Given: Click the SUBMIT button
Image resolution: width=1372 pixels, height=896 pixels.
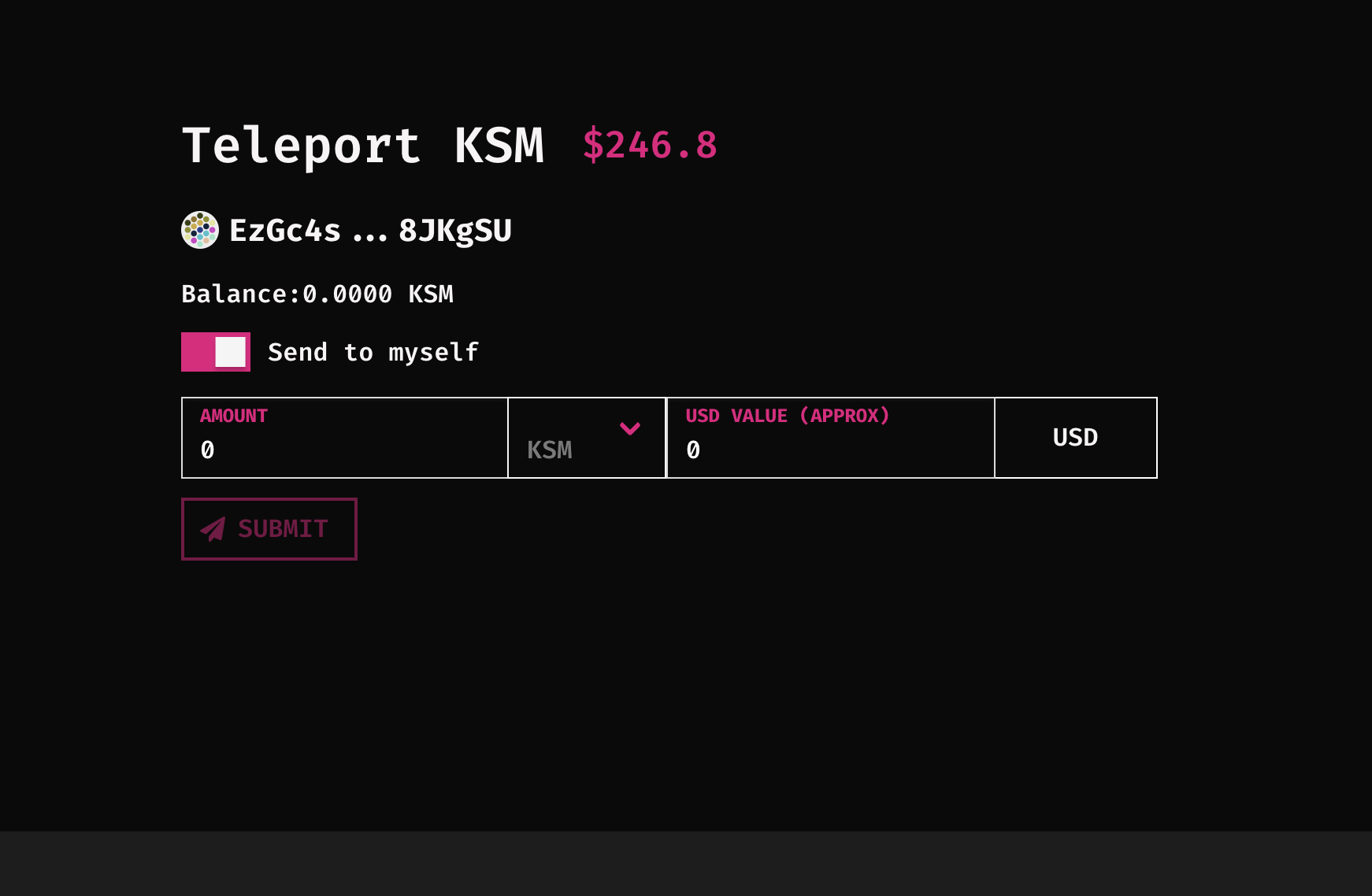Looking at the screenshot, I should coord(269,529).
